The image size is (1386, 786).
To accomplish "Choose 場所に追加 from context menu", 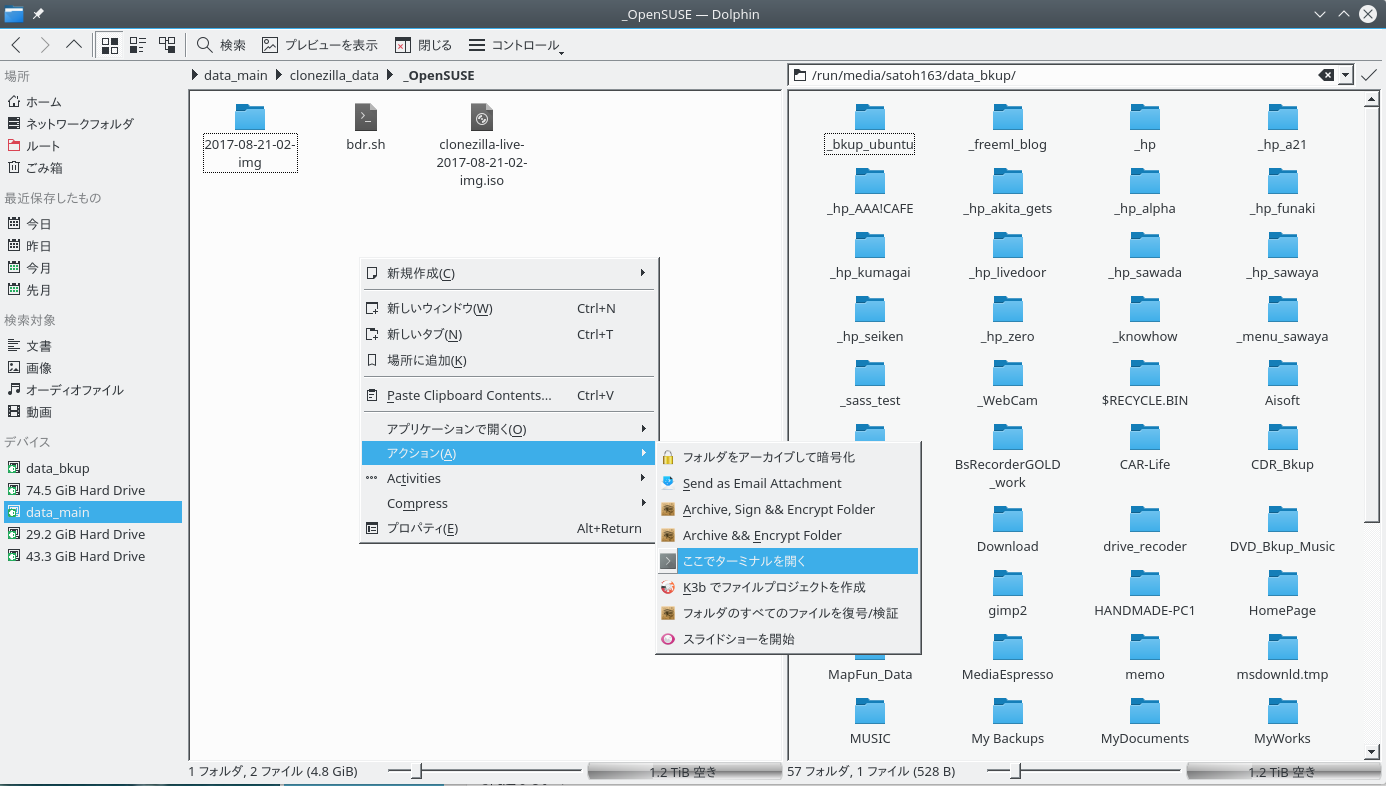I will point(507,360).
